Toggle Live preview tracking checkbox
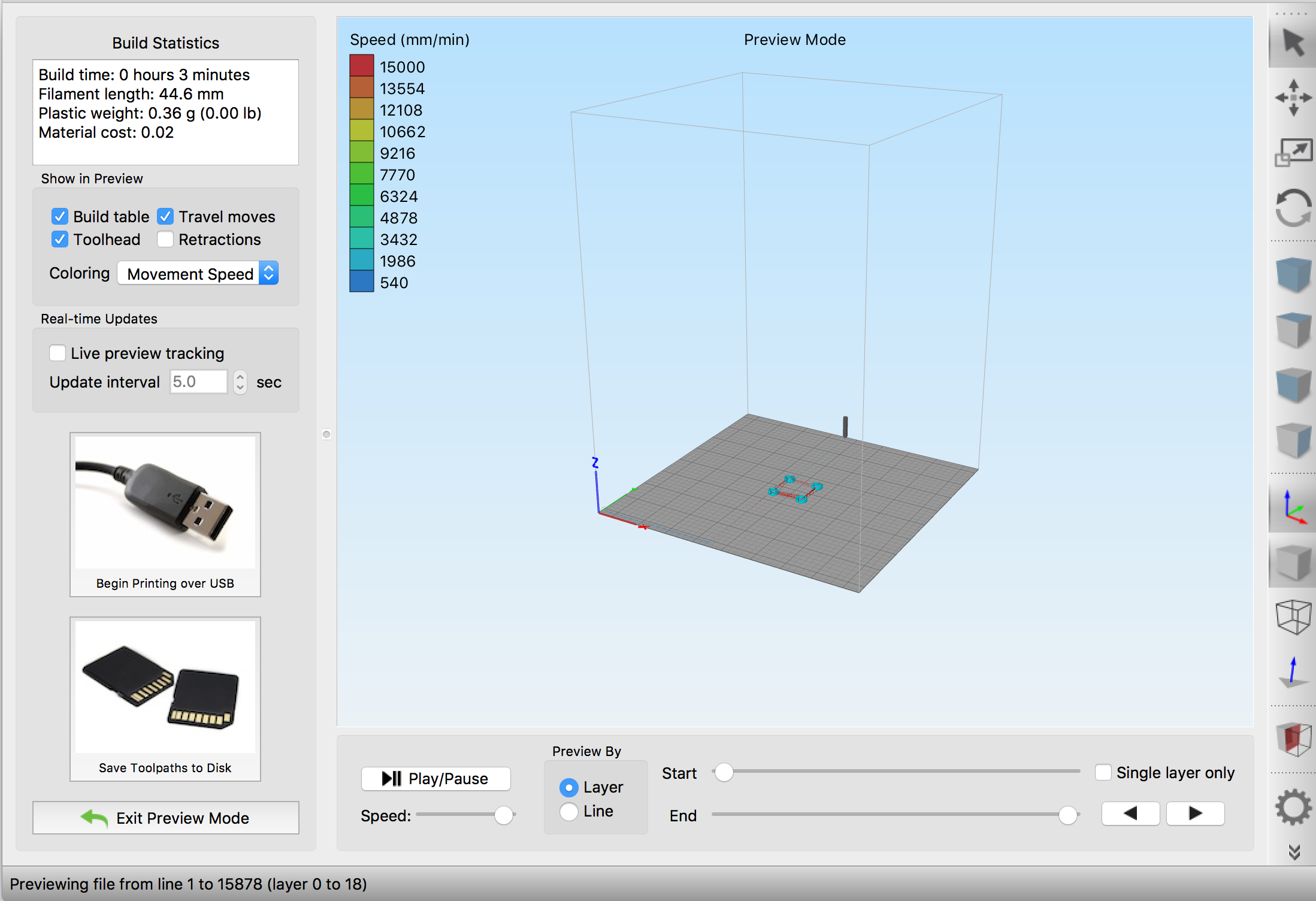 (57, 353)
